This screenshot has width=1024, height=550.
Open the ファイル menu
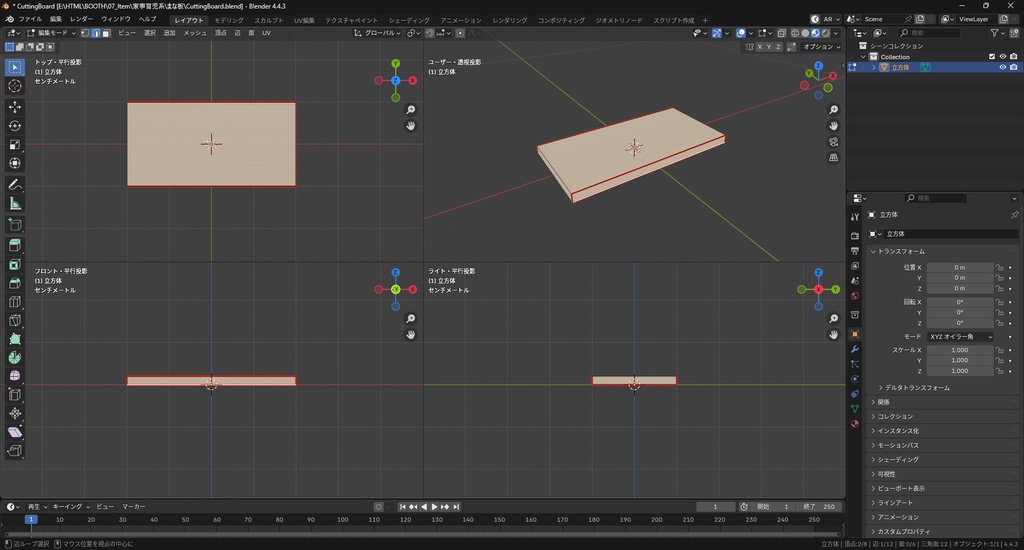30,20
